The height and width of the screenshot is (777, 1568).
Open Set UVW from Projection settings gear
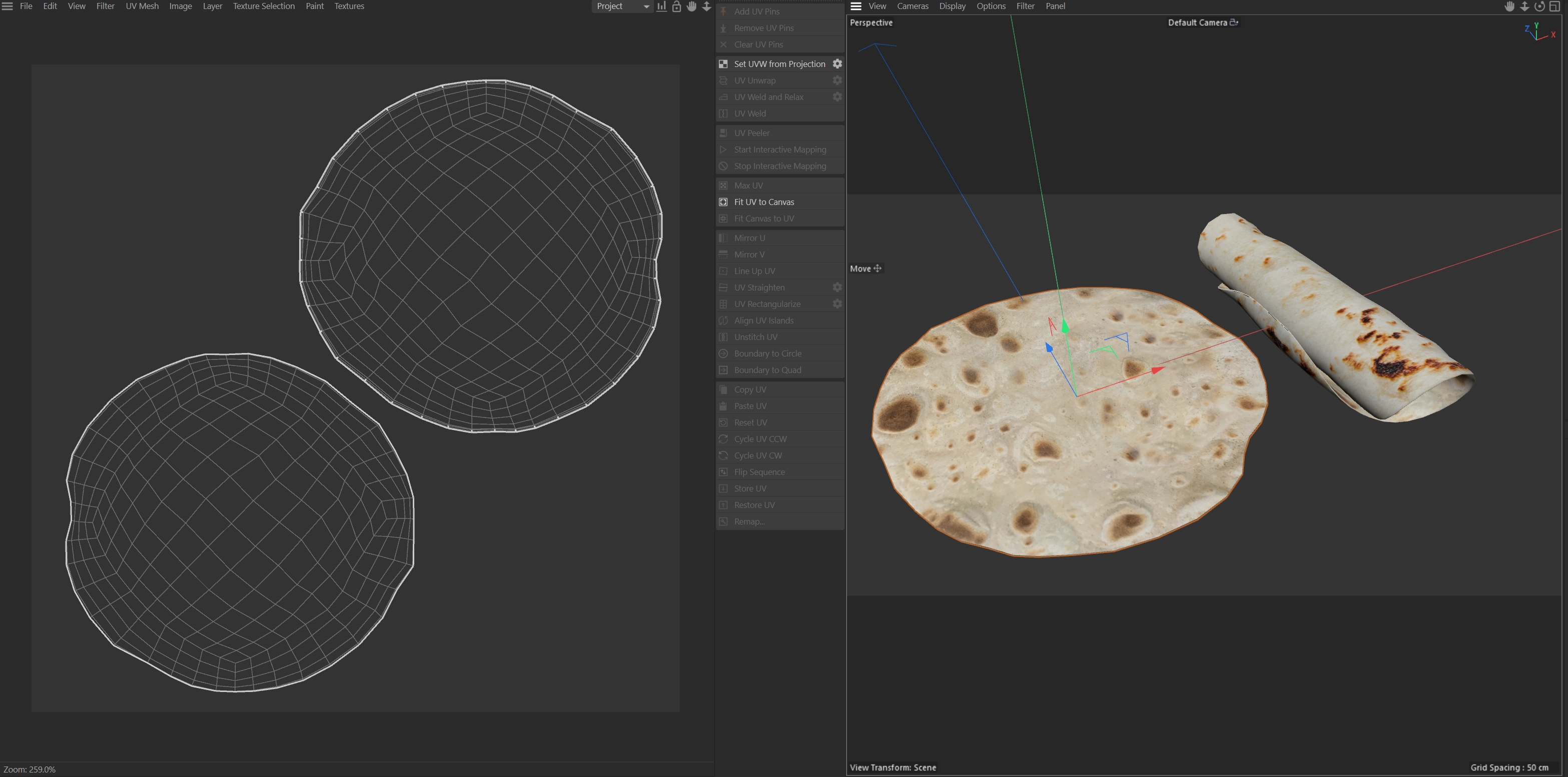(x=837, y=64)
